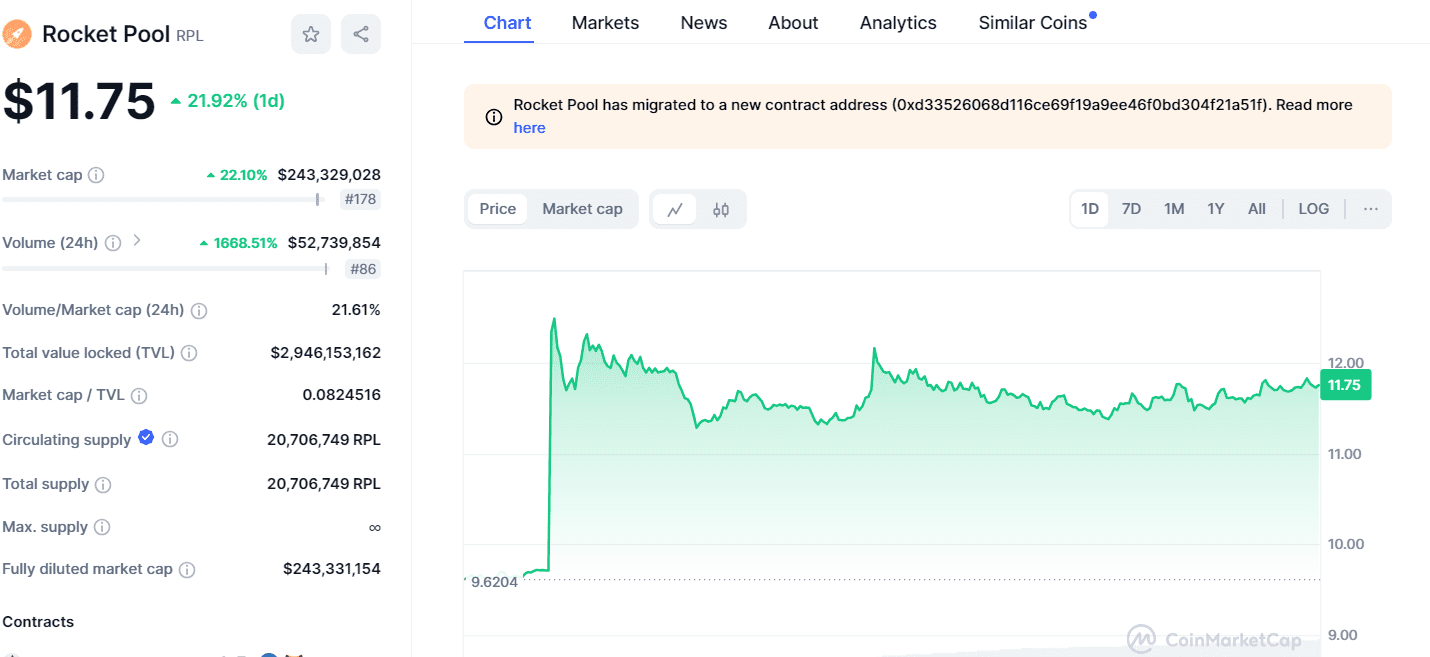Expand Volume (24h) details chevron
Viewport: 1430px width, 657px height.
pos(137,241)
